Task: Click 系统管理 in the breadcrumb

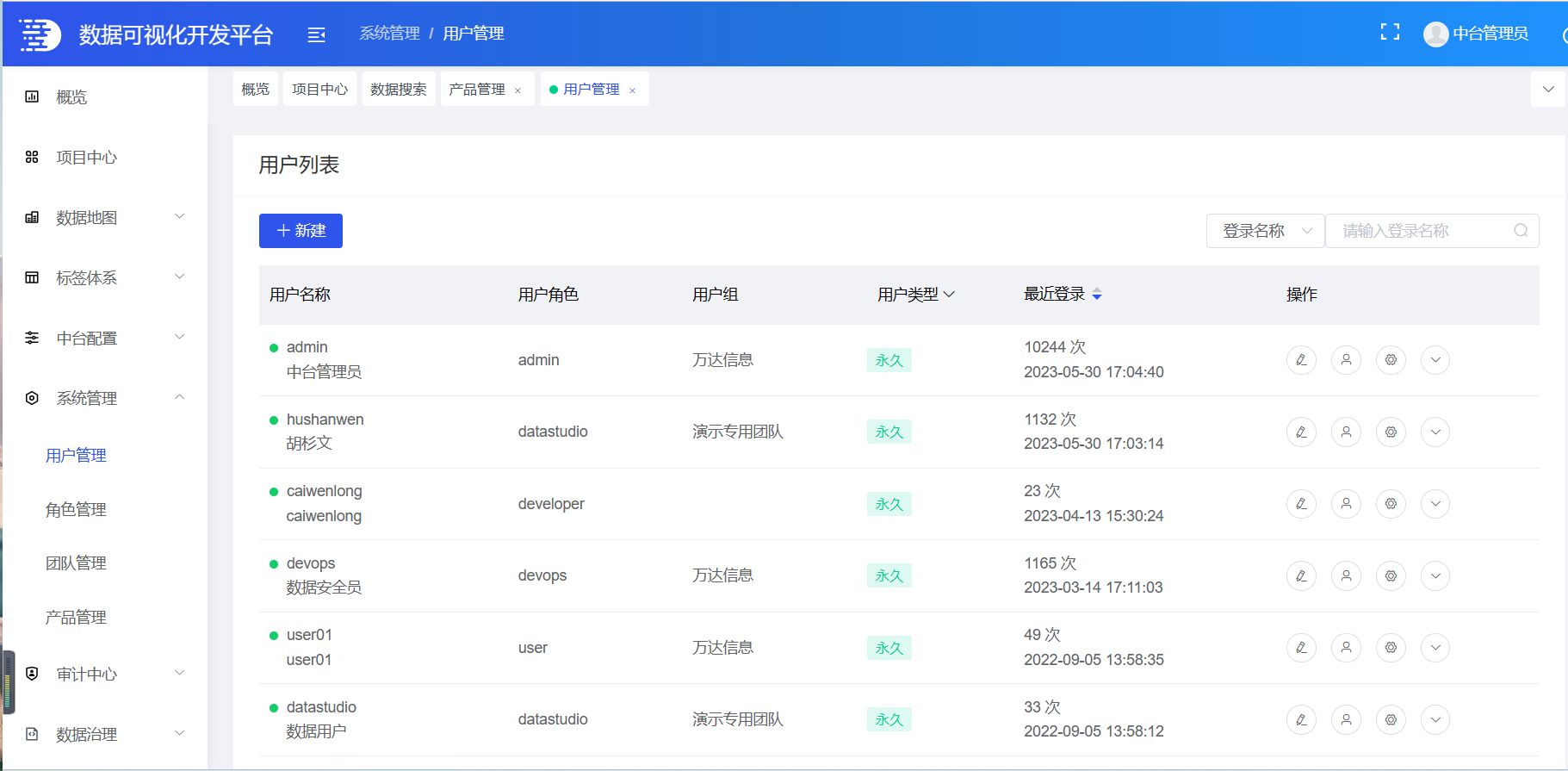Action: coord(389,34)
